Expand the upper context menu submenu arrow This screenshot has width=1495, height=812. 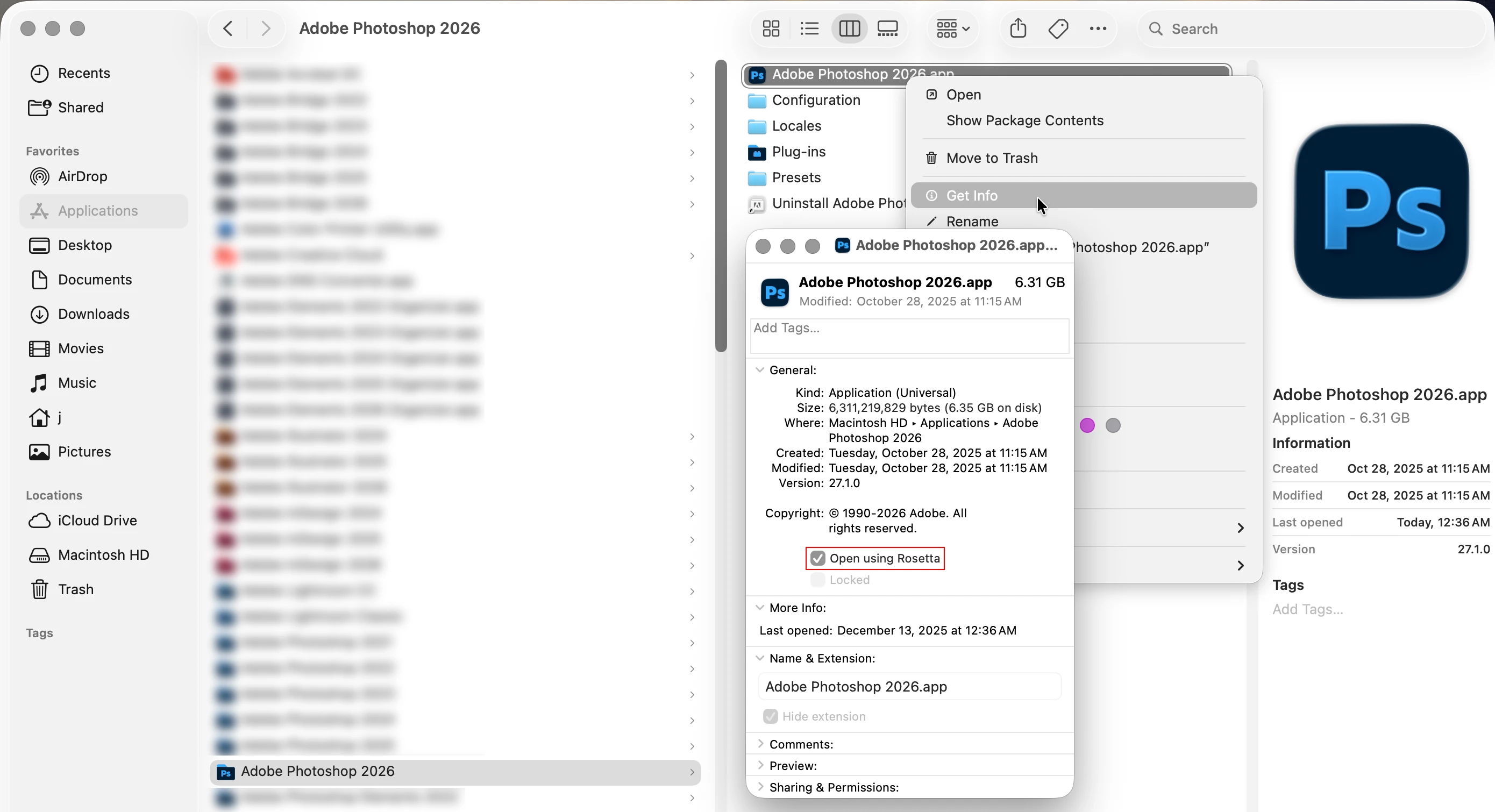pyautogui.click(x=1240, y=528)
